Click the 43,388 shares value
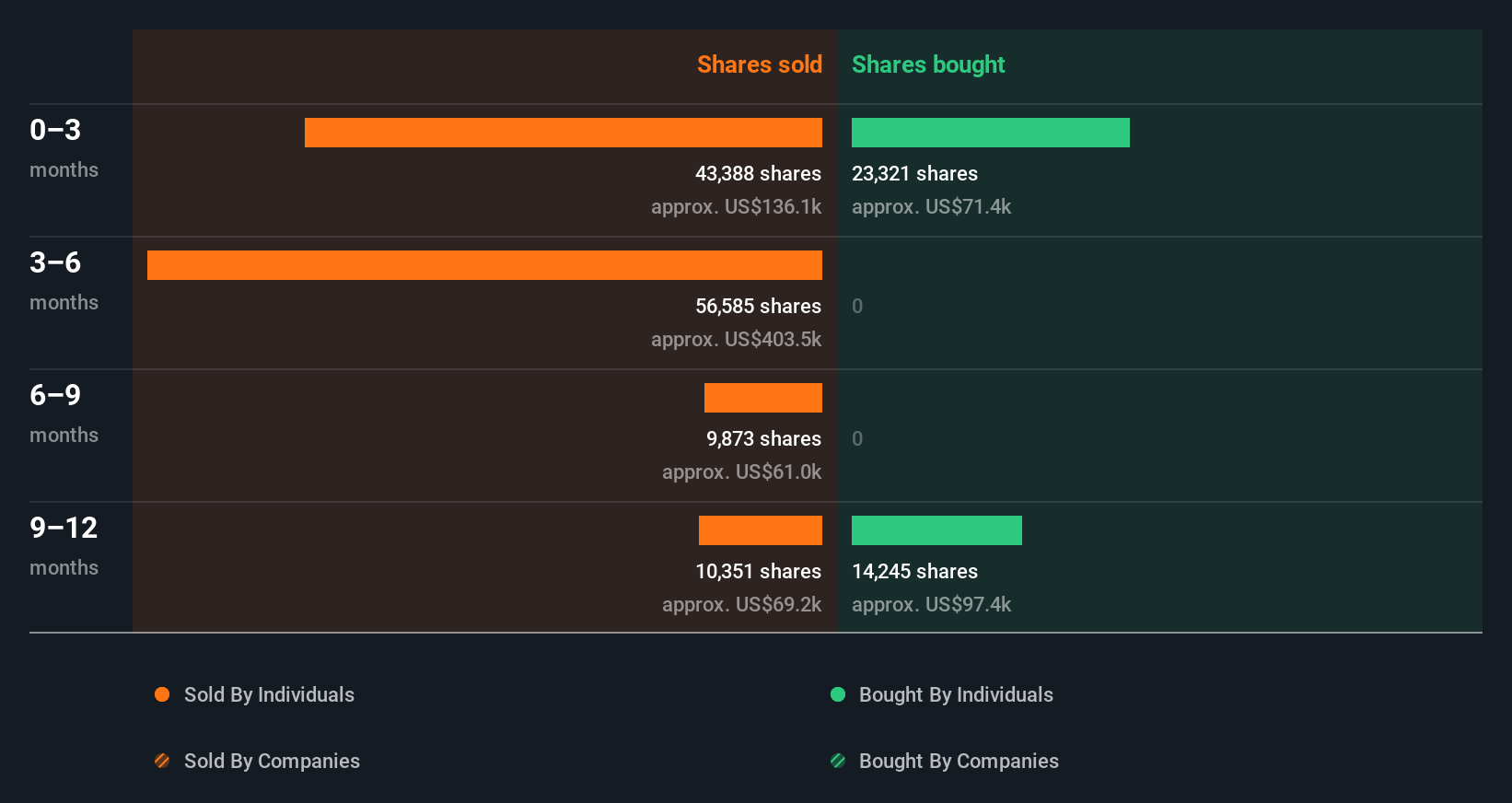 758,174
